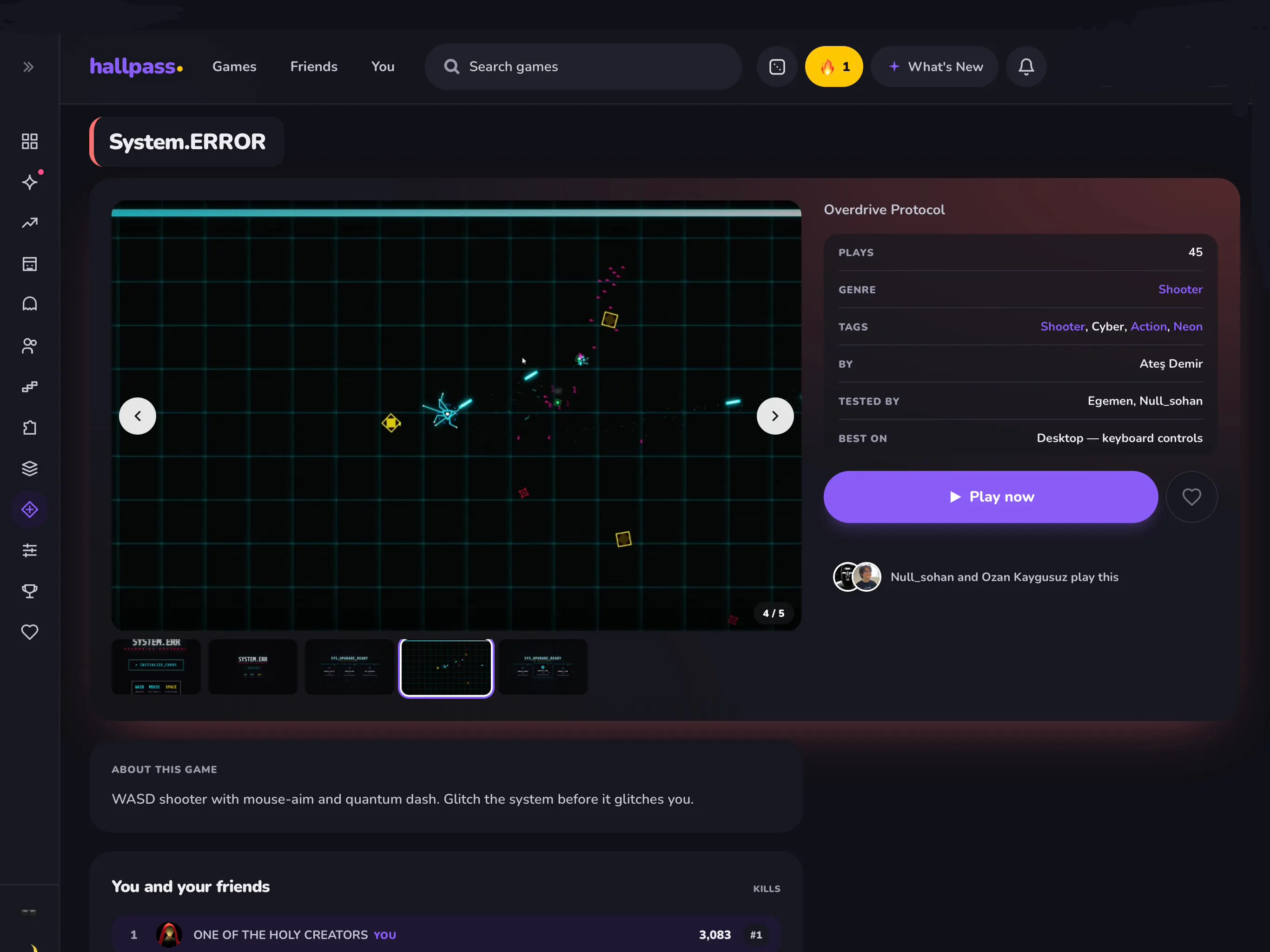Select the first SYSTEM.ERR title thumbnail

coord(156,667)
